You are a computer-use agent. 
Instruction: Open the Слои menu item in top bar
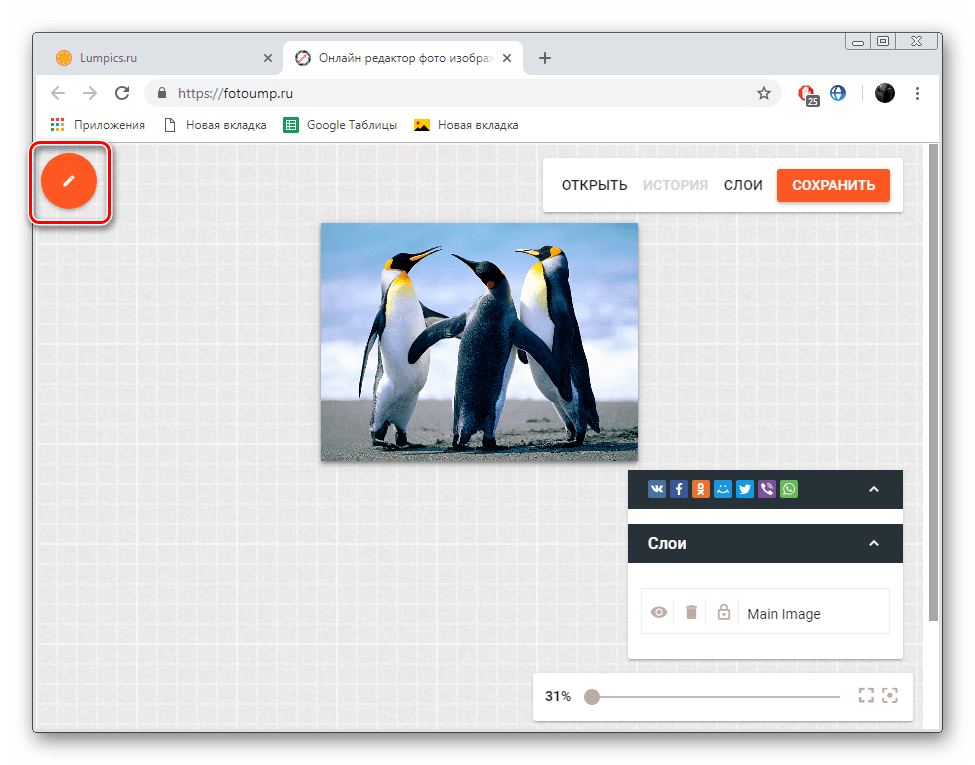(x=743, y=185)
